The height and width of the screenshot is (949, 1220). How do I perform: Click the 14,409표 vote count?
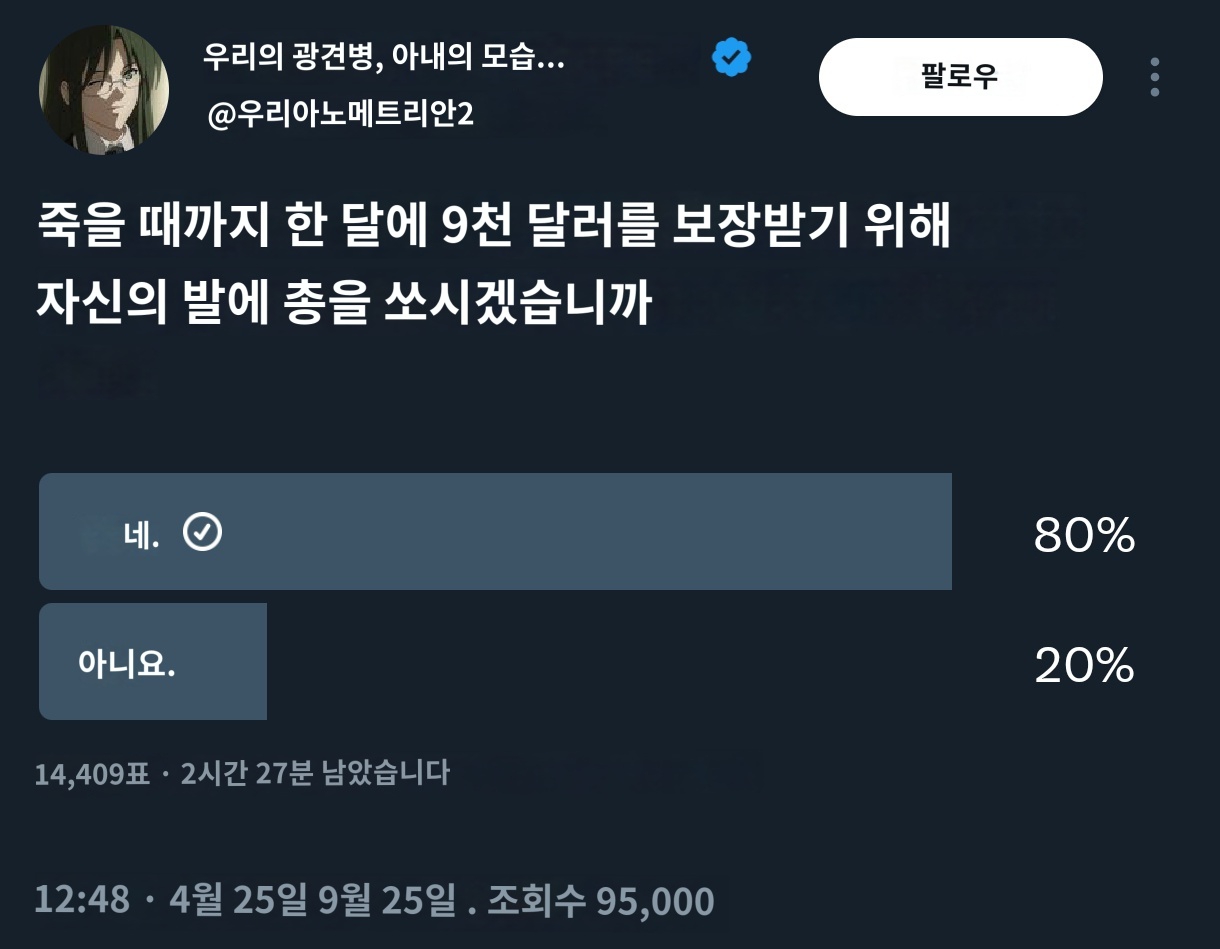click(x=92, y=773)
